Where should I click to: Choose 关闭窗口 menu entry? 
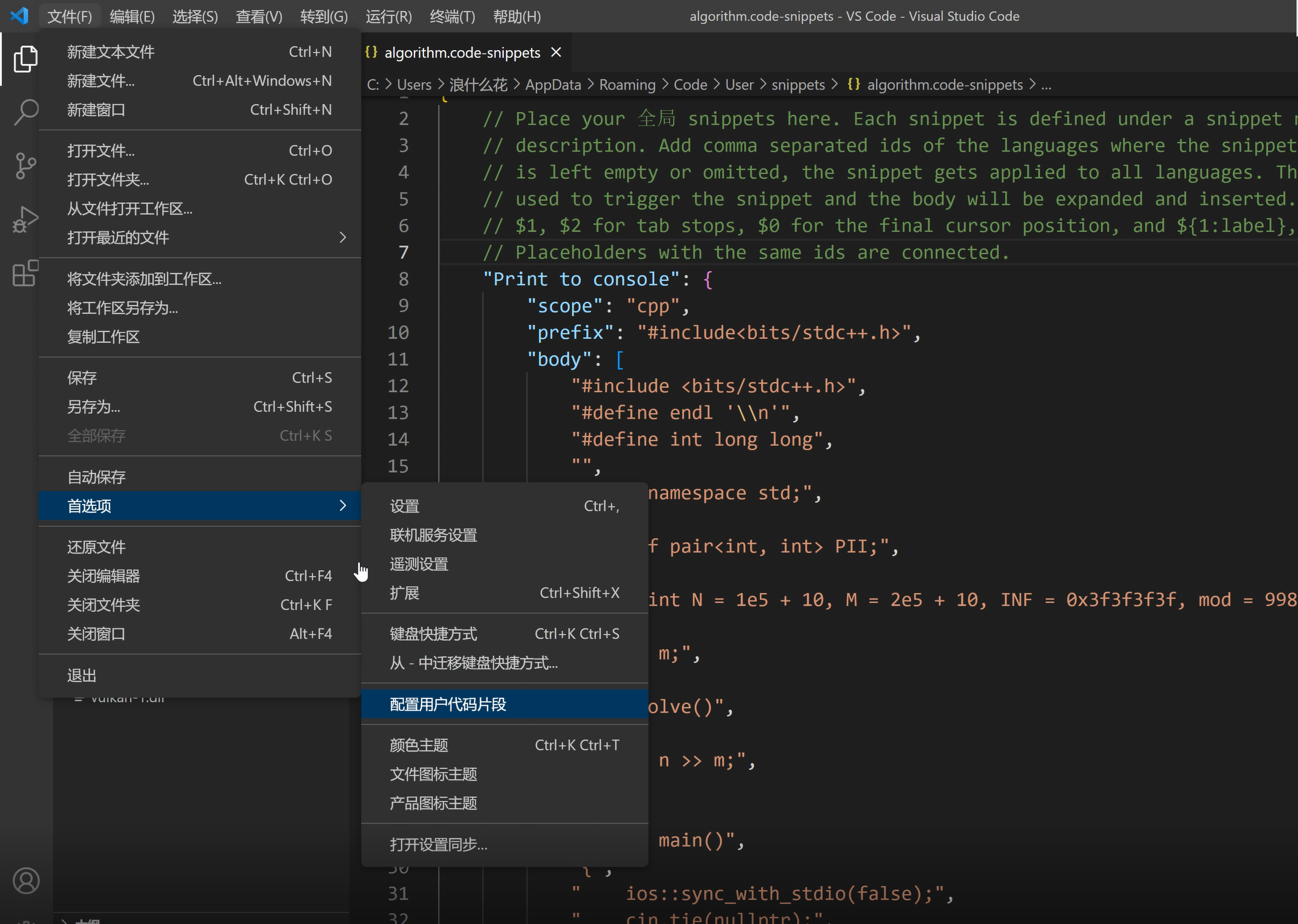199,633
